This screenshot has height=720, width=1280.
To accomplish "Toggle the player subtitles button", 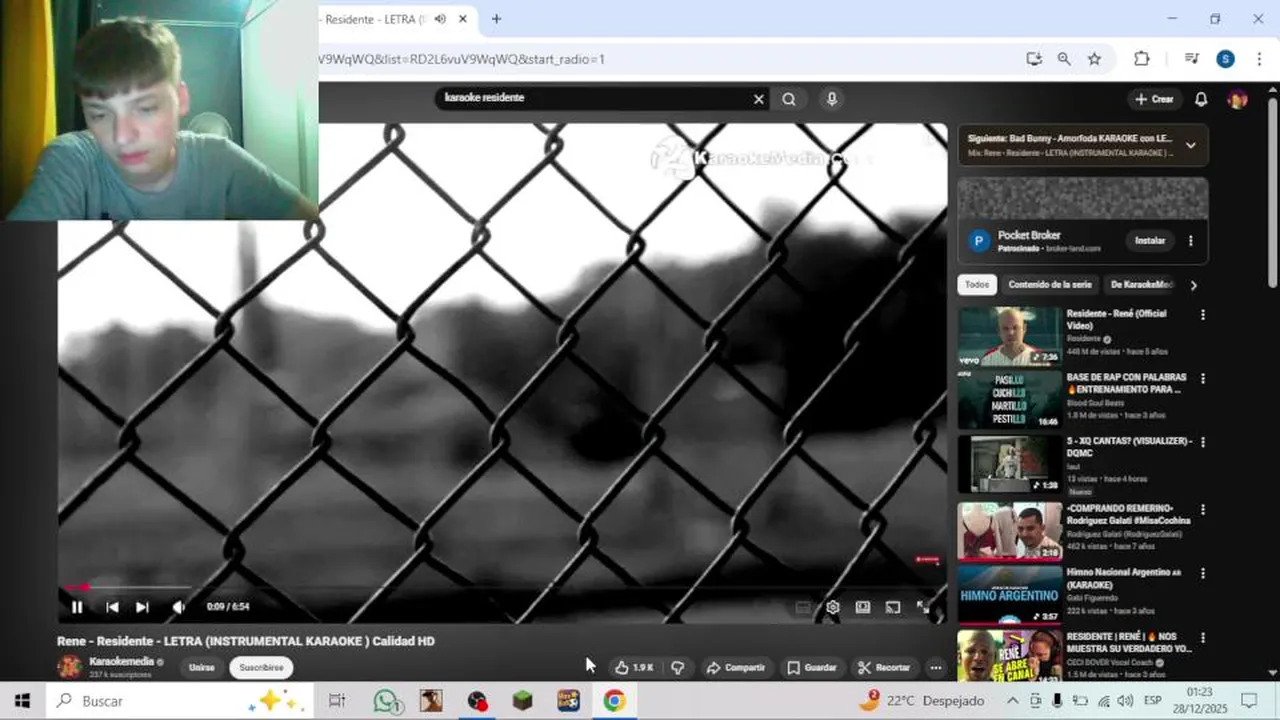I will point(802,607).
